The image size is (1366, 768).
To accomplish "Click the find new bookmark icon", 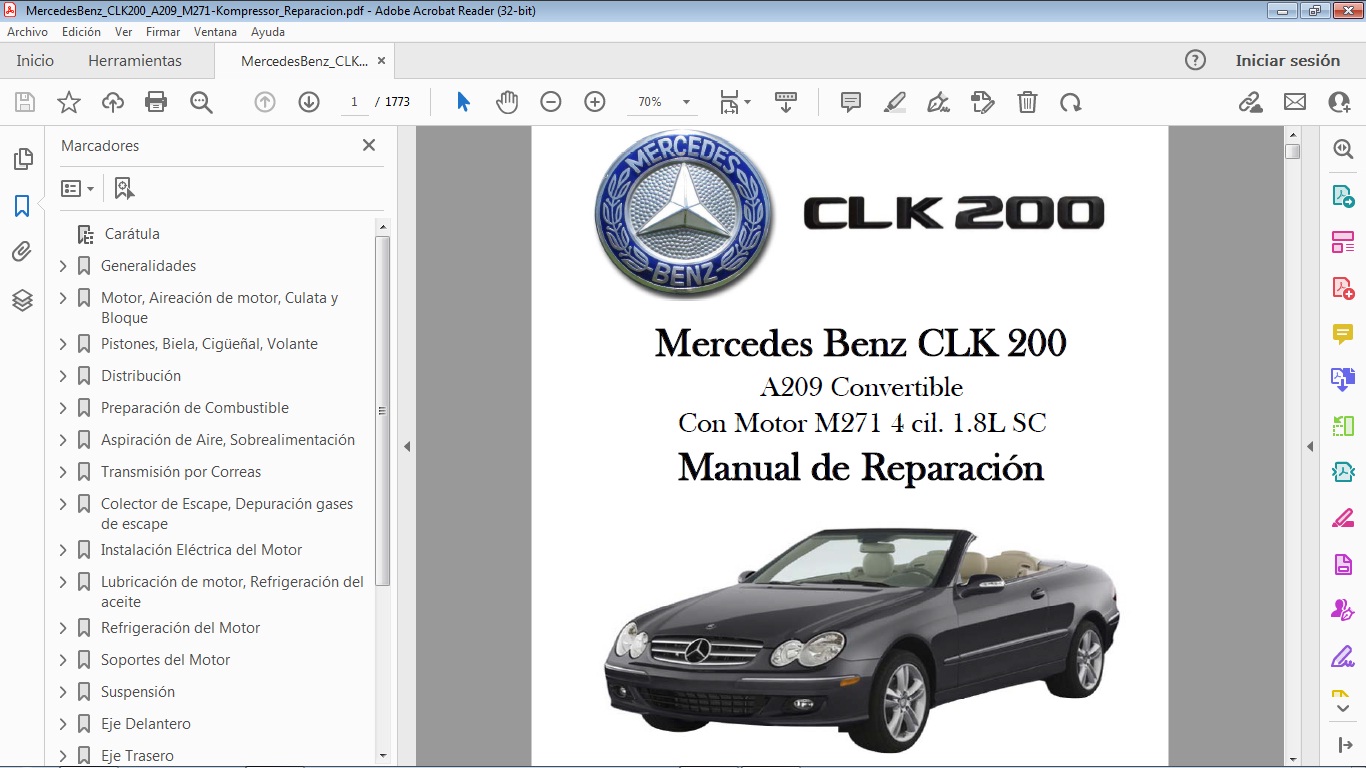I will 124,188.
